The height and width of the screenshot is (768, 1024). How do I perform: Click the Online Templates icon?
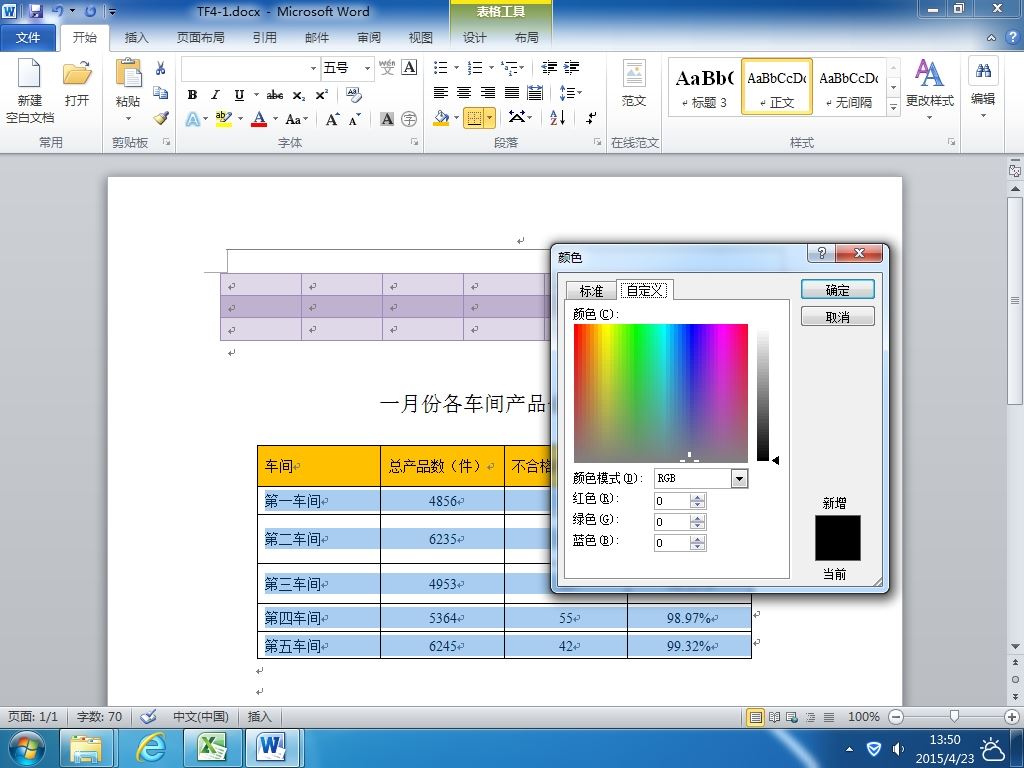click(633, 73)
